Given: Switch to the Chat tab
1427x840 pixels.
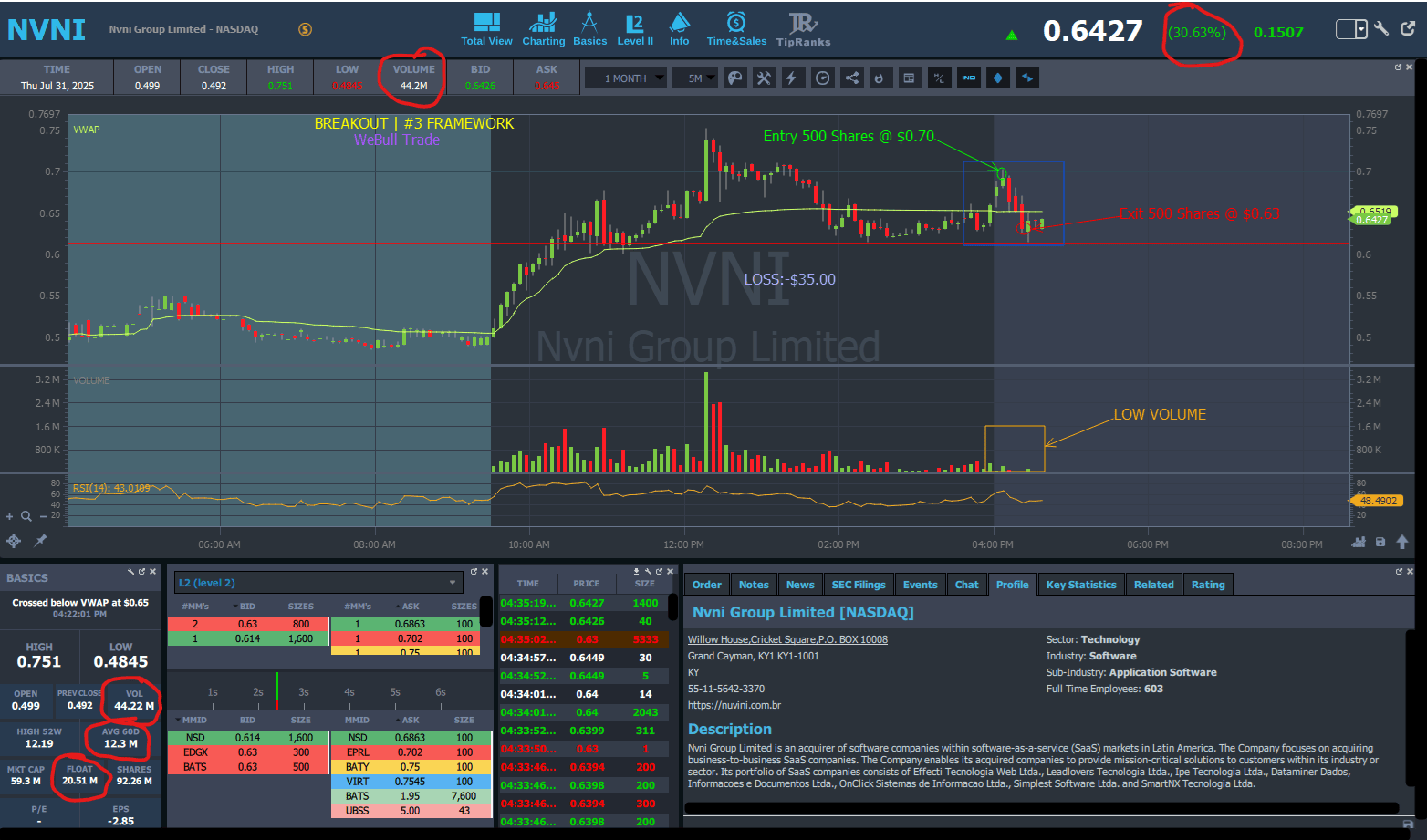Looking at the screenshot, I should click(967, 585).
